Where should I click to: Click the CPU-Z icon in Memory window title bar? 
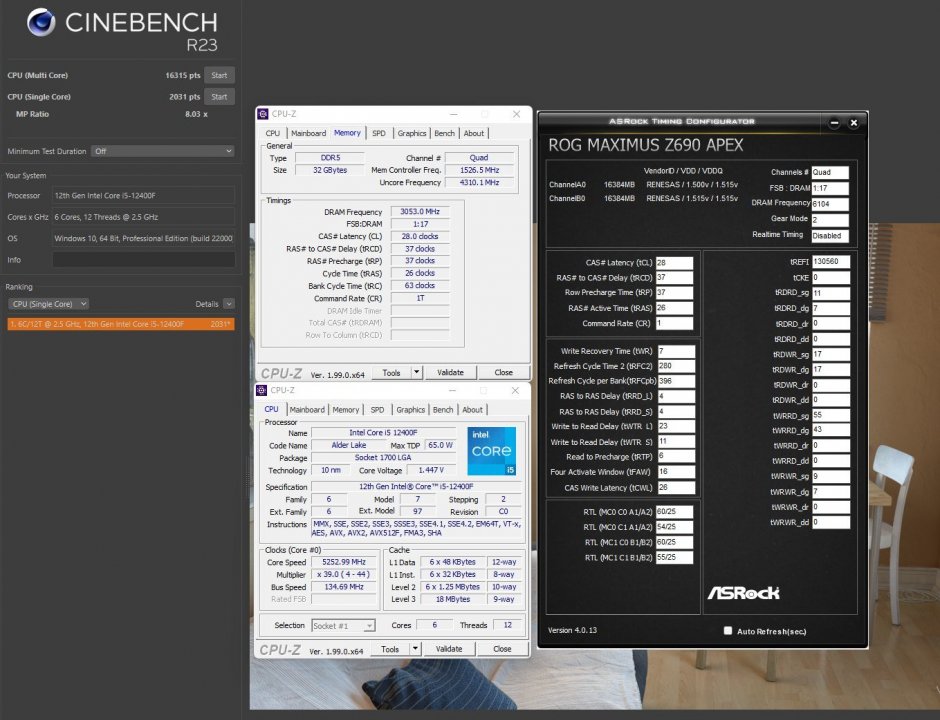(x=263, y=114)
